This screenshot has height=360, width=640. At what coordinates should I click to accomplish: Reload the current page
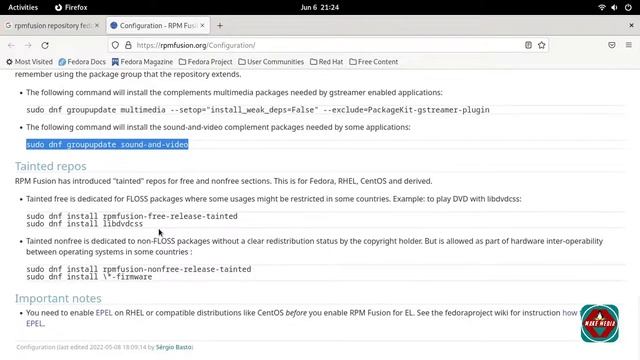(45, 45)
